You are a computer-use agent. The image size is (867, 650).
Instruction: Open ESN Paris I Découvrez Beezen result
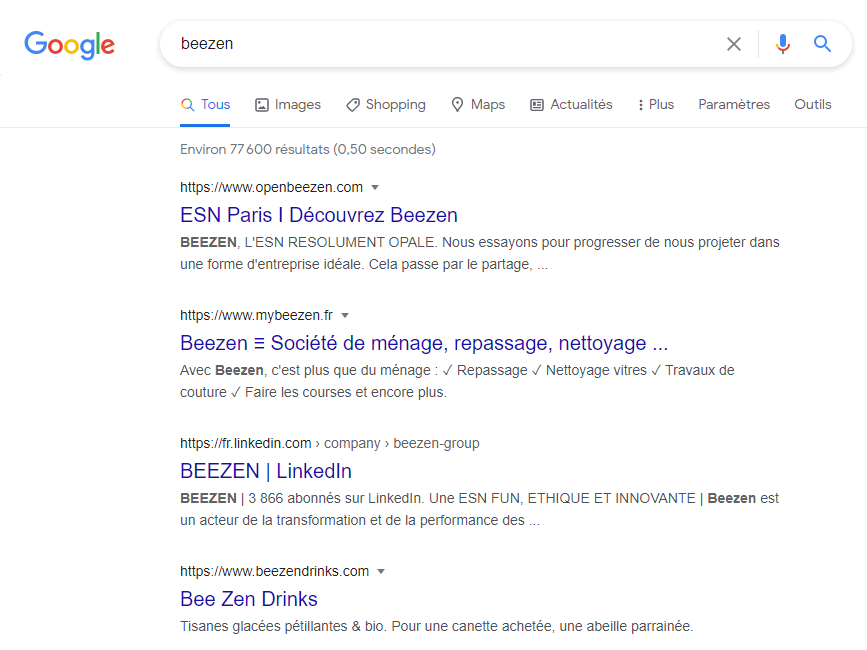pos(319,215)
